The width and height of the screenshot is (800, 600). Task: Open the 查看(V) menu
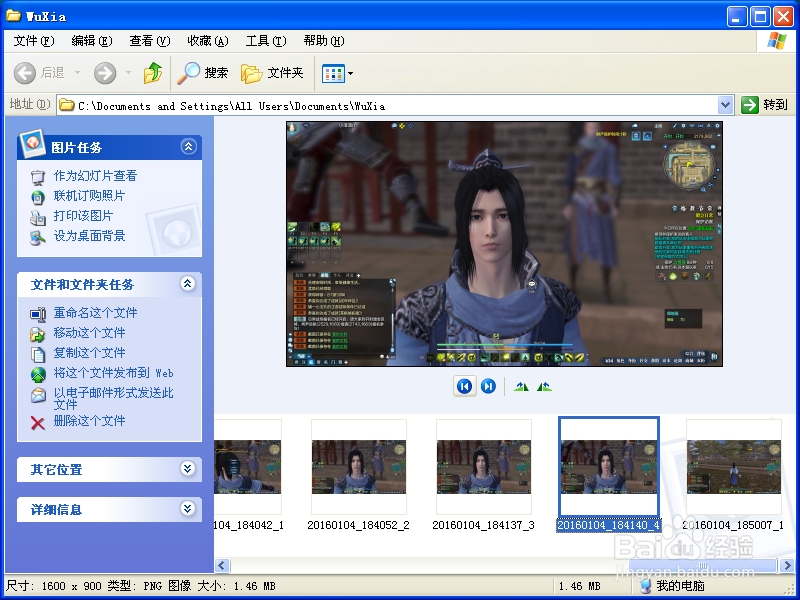click(x=149, y=41)
